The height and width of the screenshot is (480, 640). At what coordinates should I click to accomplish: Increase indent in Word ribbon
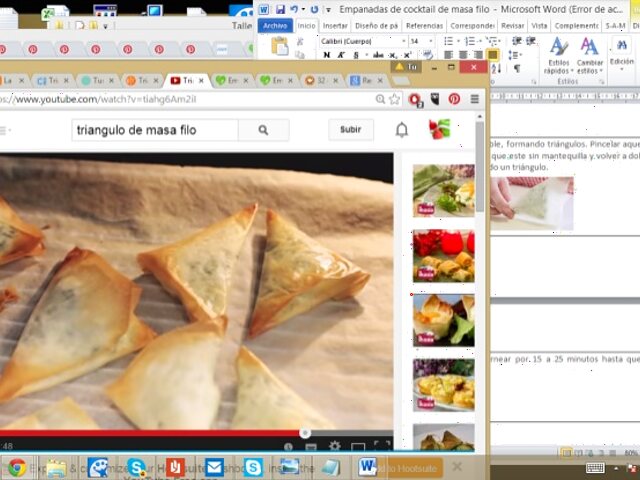tap(531, 40)
